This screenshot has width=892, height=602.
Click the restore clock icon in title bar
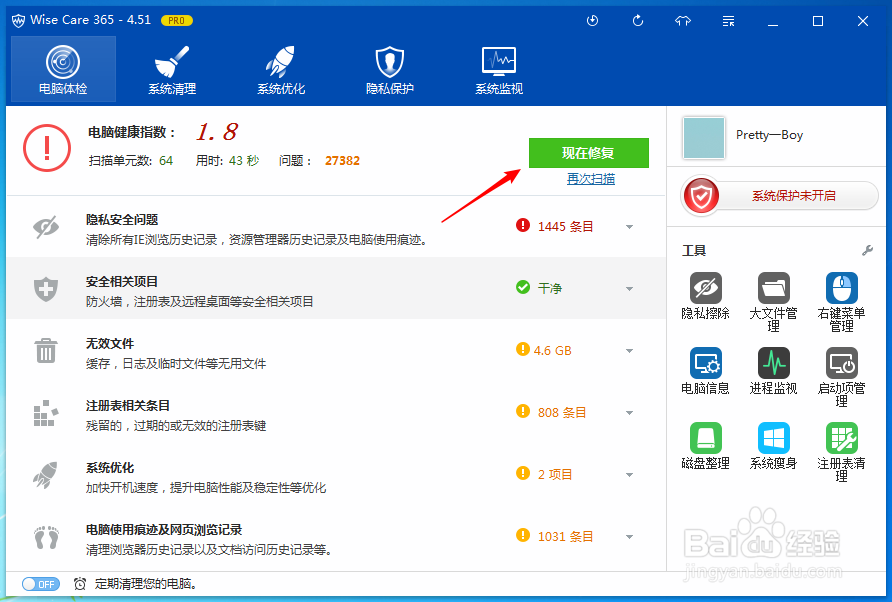point(593,21)
